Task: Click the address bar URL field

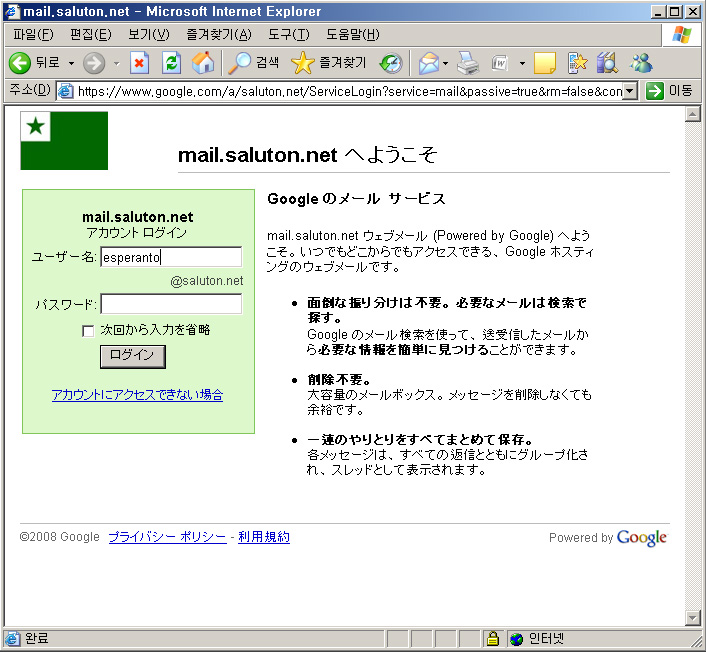Action: click(349, 91)
